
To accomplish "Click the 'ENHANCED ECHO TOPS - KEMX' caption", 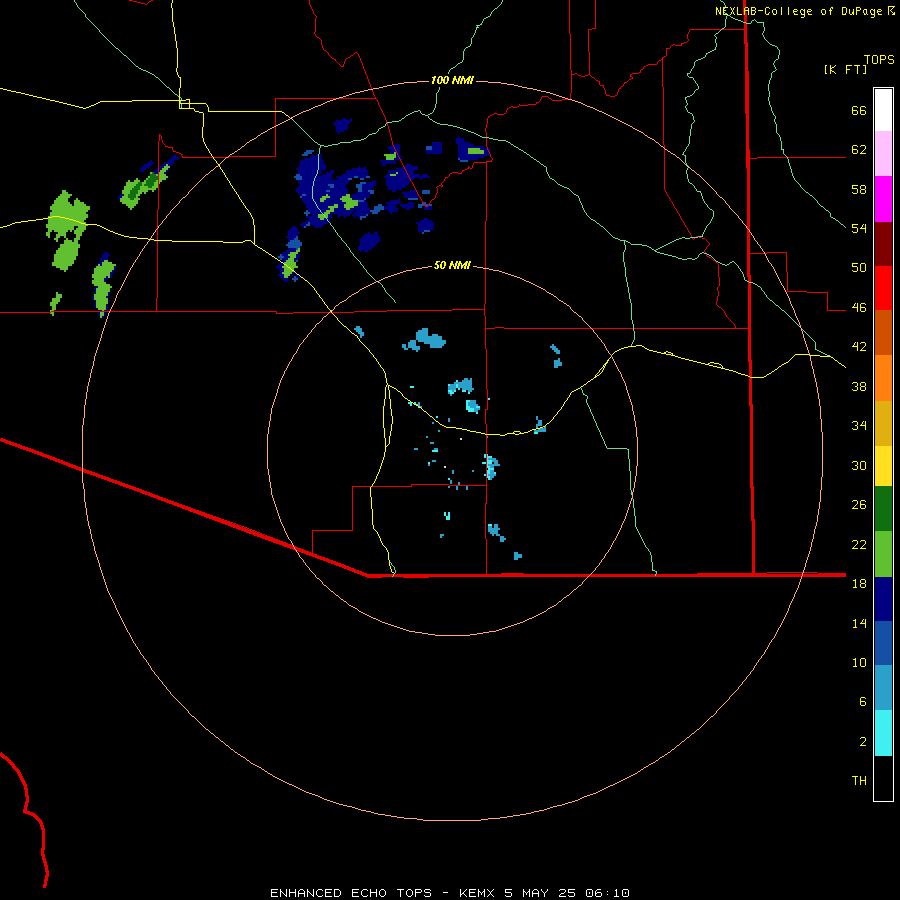I will pos(382,893).
